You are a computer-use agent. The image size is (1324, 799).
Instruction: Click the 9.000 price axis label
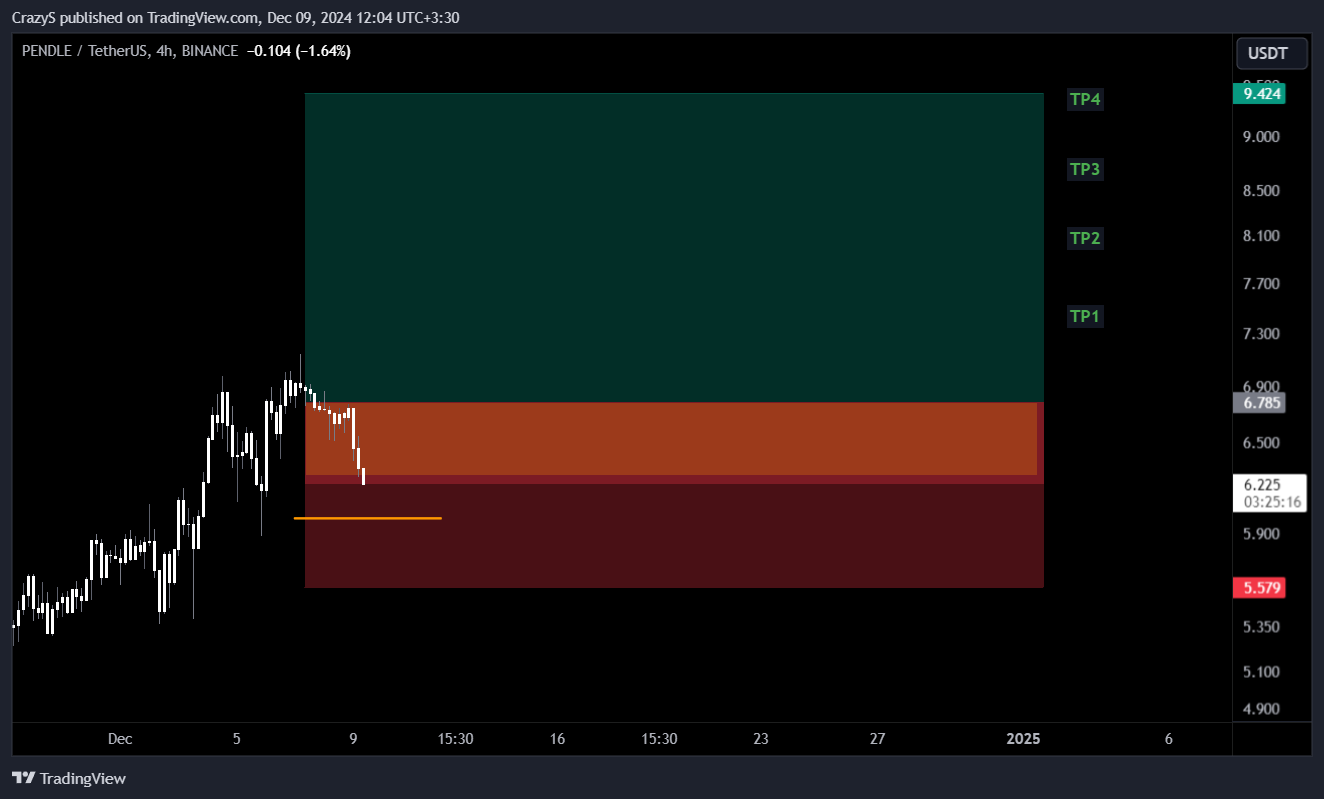(x=1262, y=137)
